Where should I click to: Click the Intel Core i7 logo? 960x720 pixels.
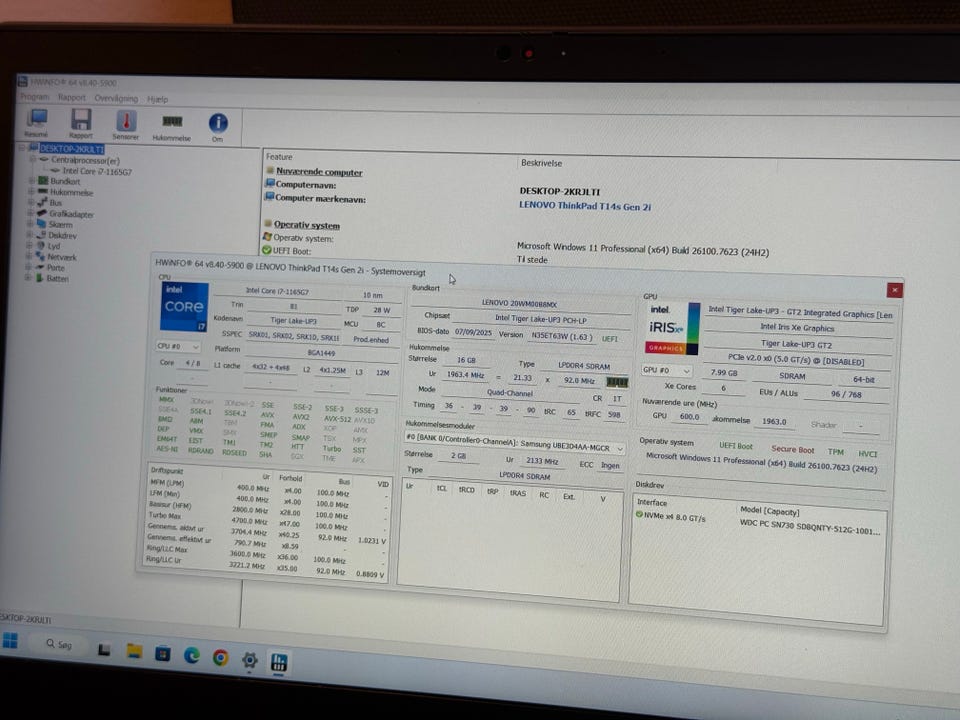tap(184, 307)
